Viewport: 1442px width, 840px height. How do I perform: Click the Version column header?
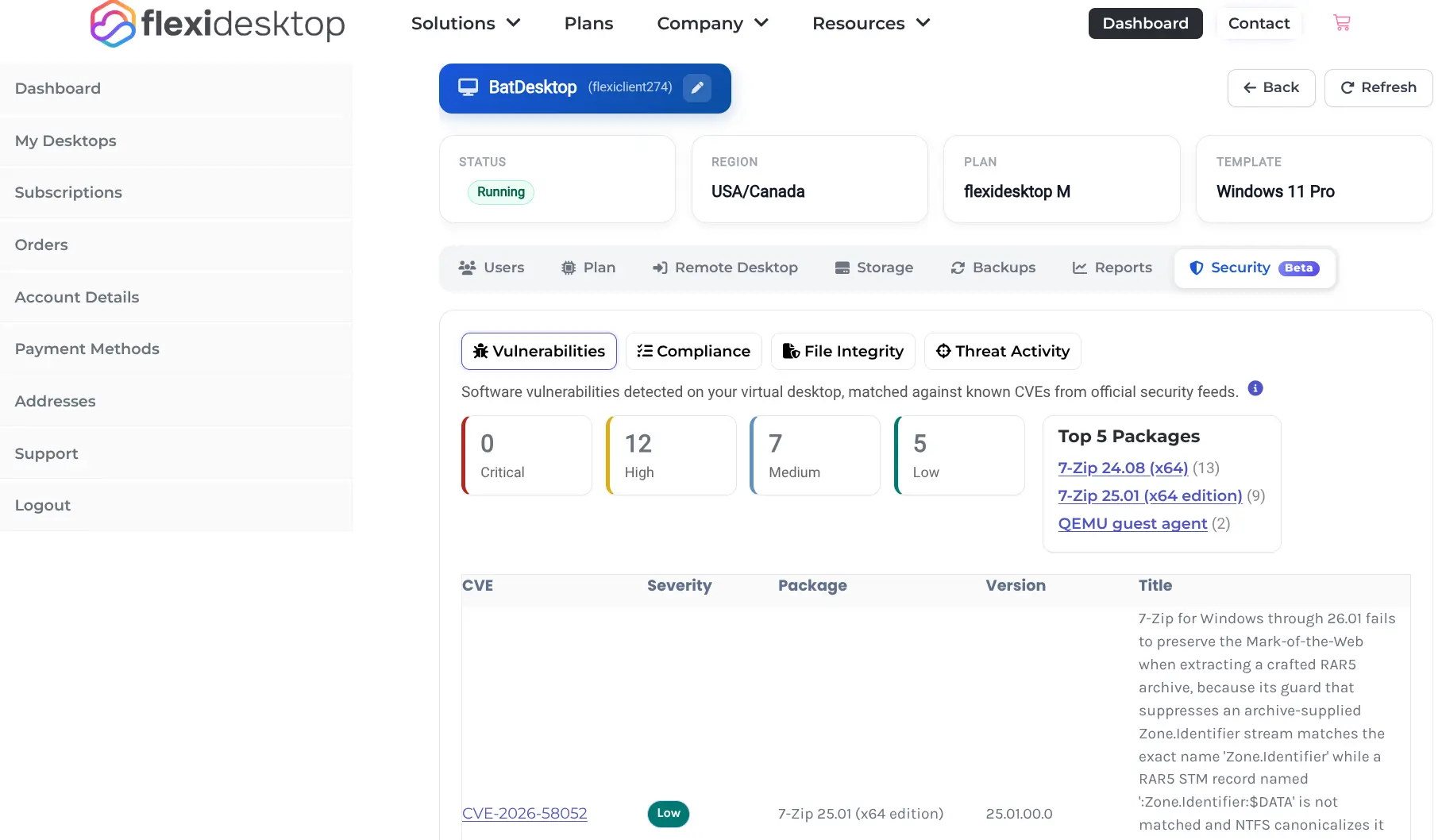[x=1016, y=586]
